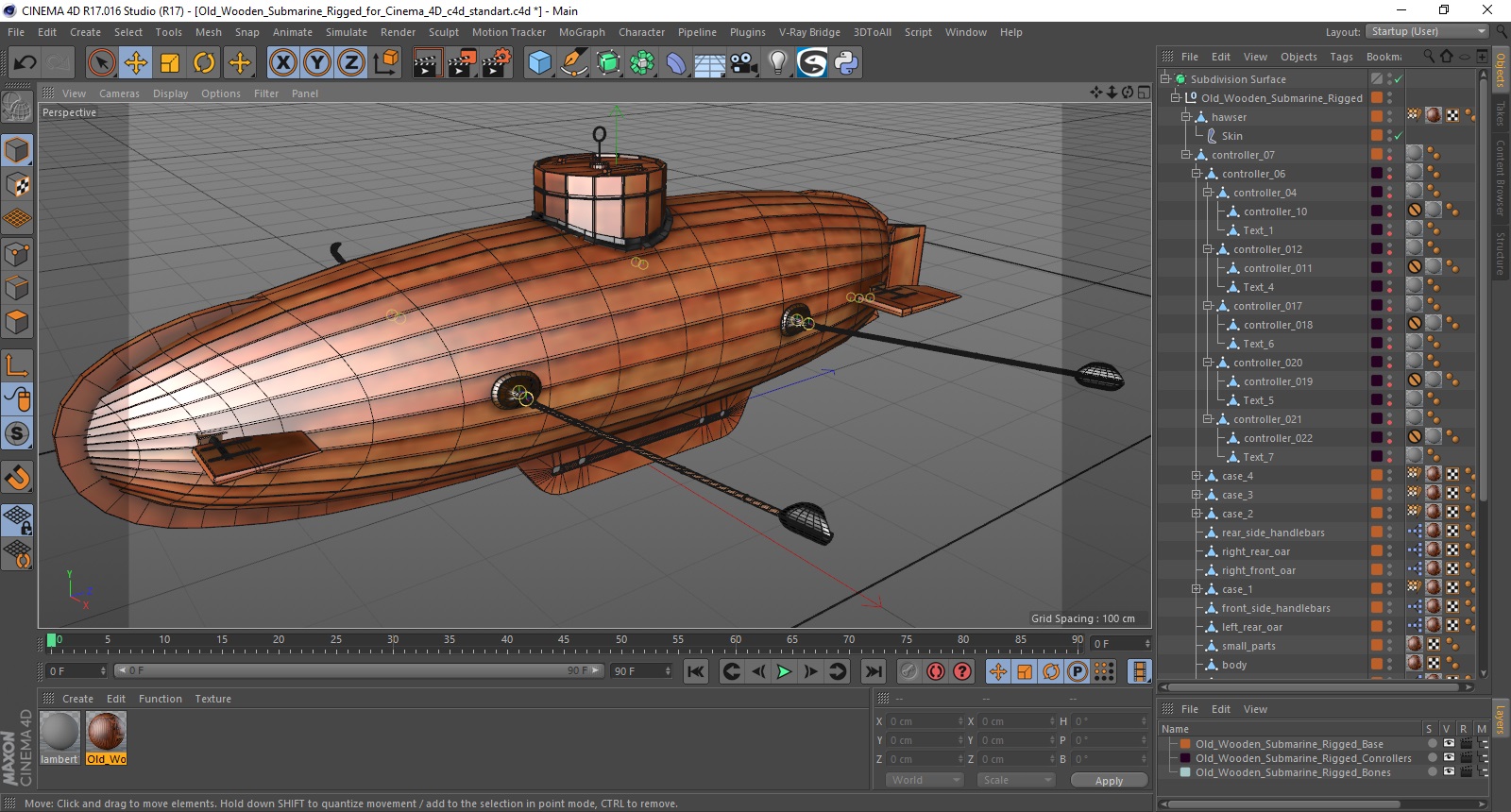Click Rigged_Controllers layer color swatch

(x=1185, y=758)
